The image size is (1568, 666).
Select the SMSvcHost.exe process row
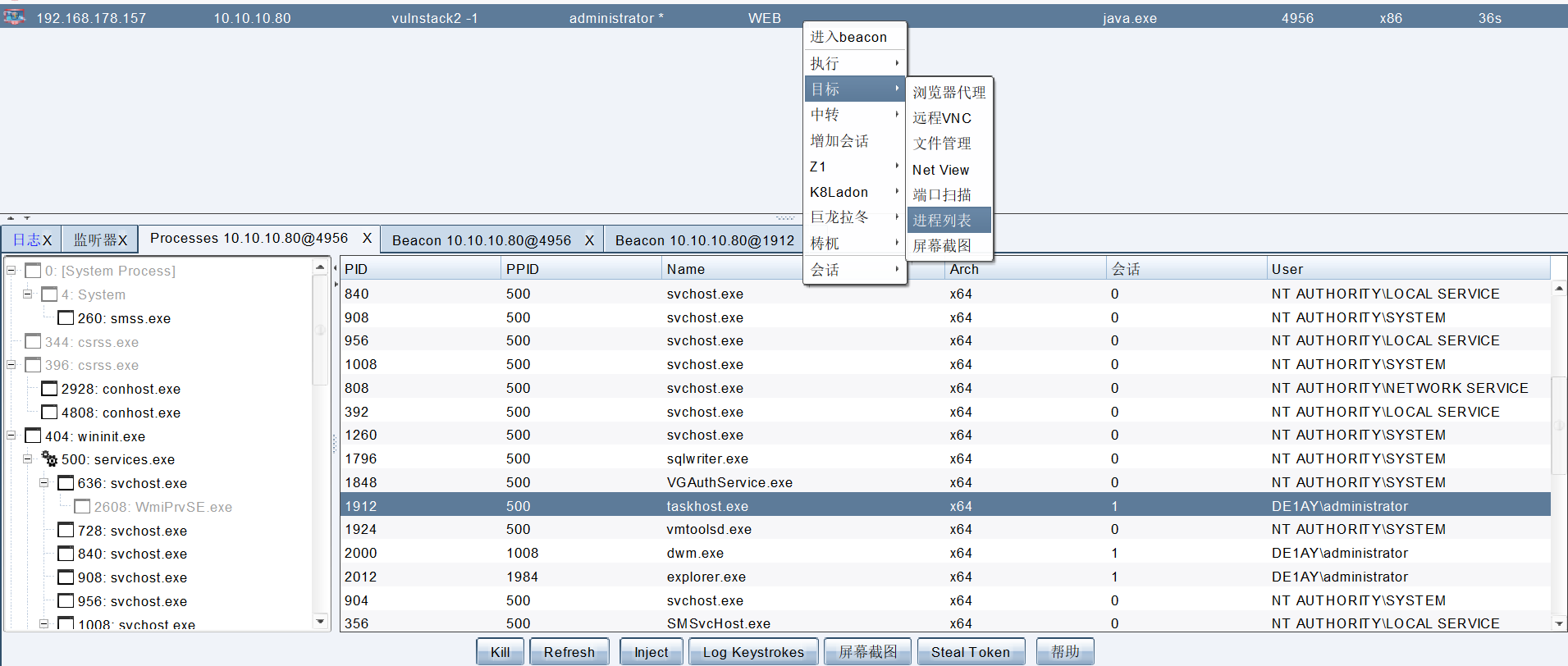(x=945, y=623)
